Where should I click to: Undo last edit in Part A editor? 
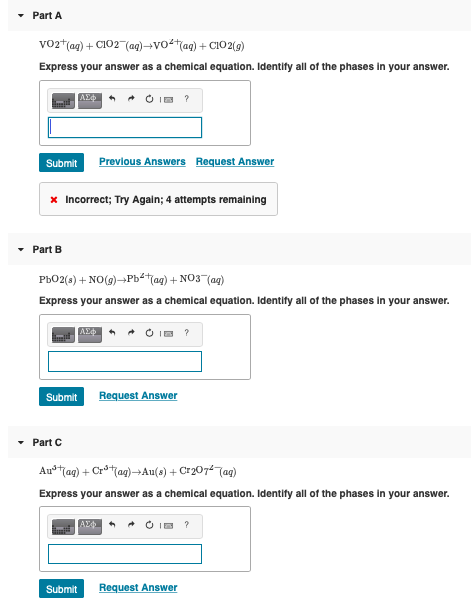click(112, 99)
